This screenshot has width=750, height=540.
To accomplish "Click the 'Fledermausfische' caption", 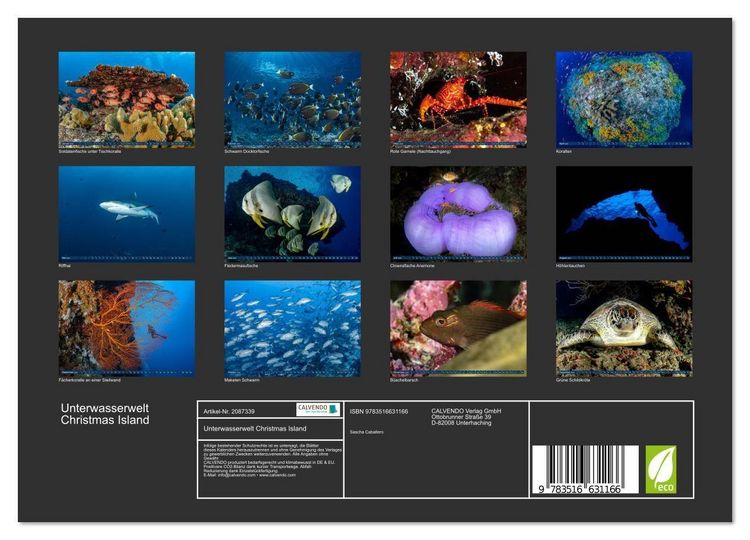I will [241, 265].
